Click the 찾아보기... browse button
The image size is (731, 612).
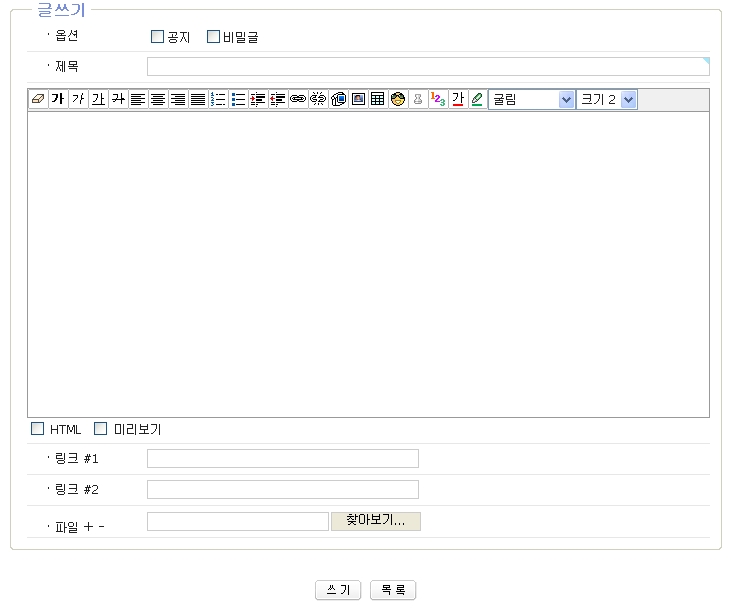click(376, 521)
